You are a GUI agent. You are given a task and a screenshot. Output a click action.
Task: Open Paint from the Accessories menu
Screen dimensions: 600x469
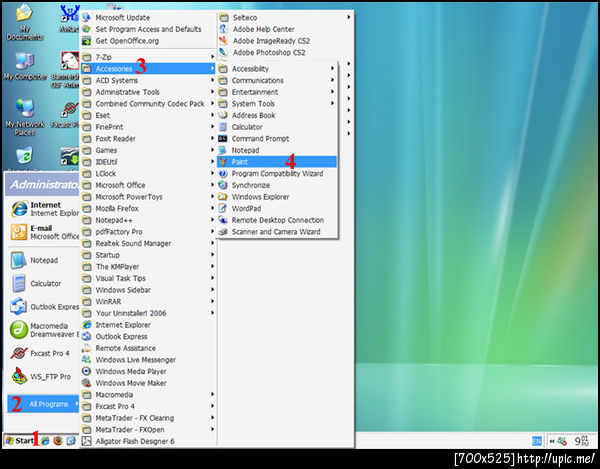pos(277,162)
